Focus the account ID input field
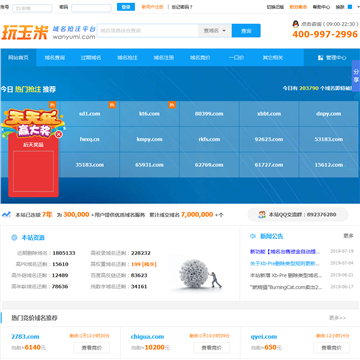 [32, 8]
